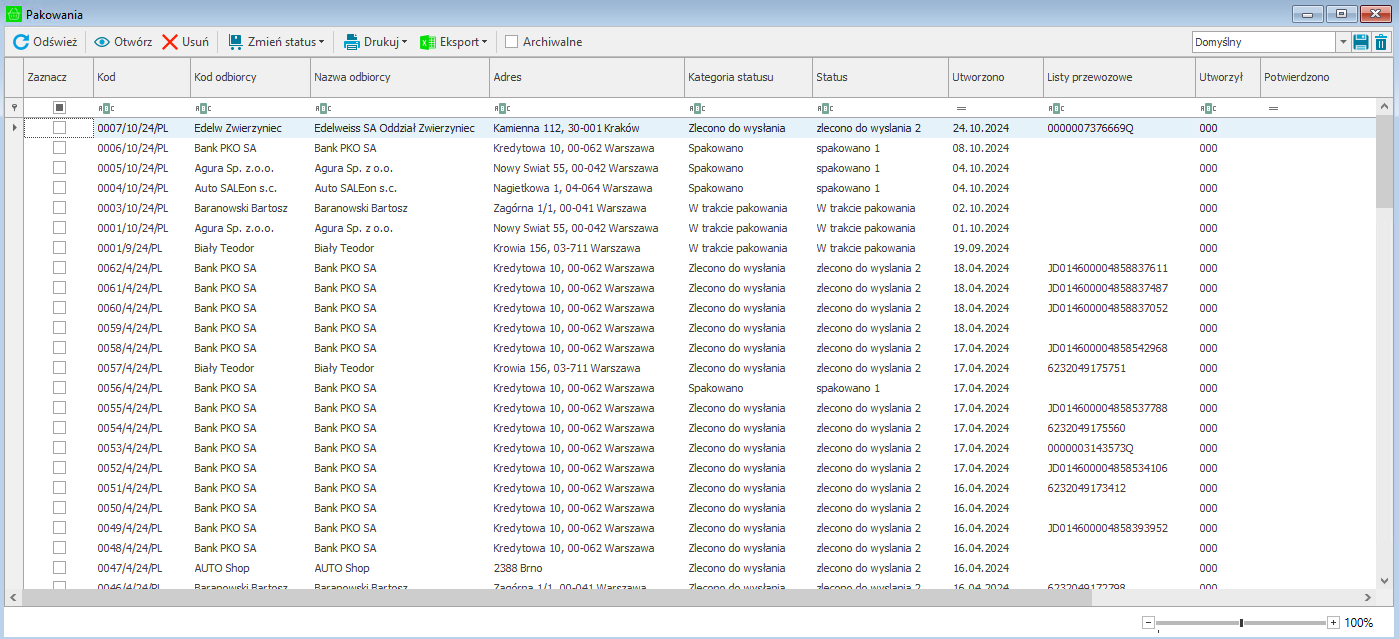The height and width of the screenshot is (639, 1399).
Task: Click the Zmień status icon
Action: click(236, 42)
